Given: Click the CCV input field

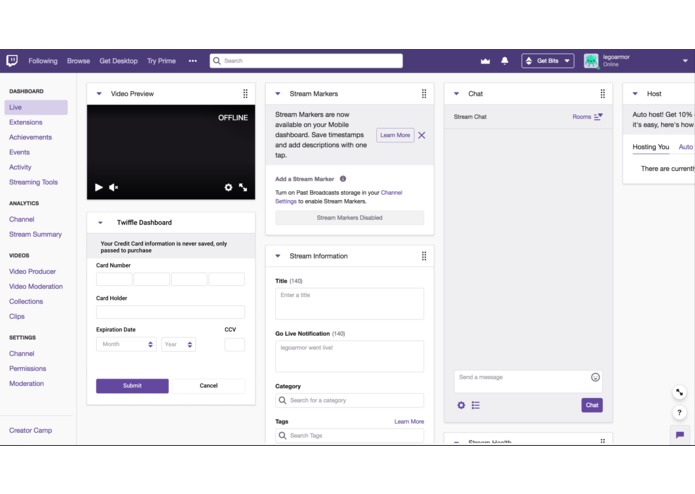Looking at the screenshot, I should (234, 345).
